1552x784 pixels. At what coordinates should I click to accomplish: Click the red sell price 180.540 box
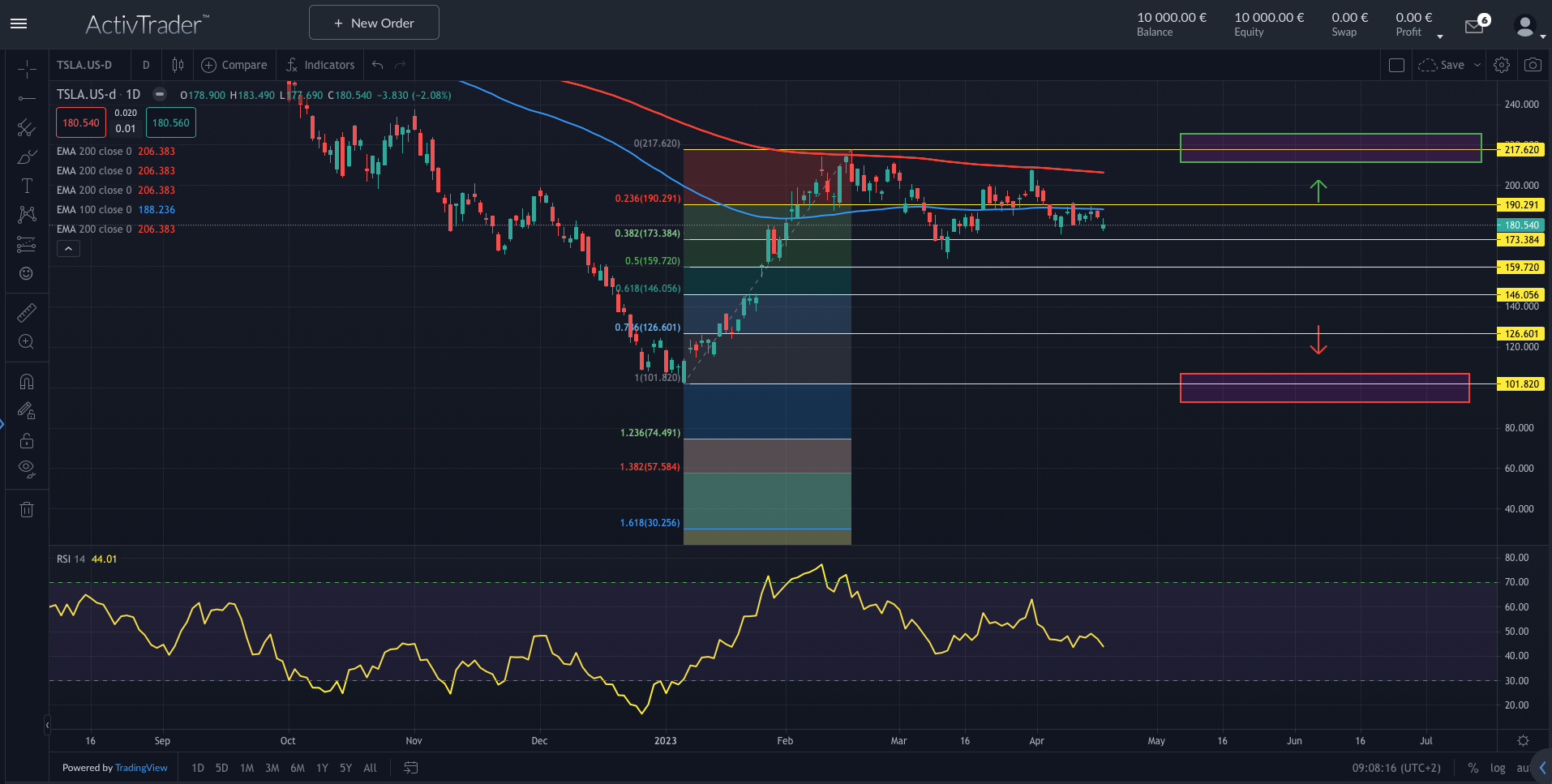pos(80,123)
